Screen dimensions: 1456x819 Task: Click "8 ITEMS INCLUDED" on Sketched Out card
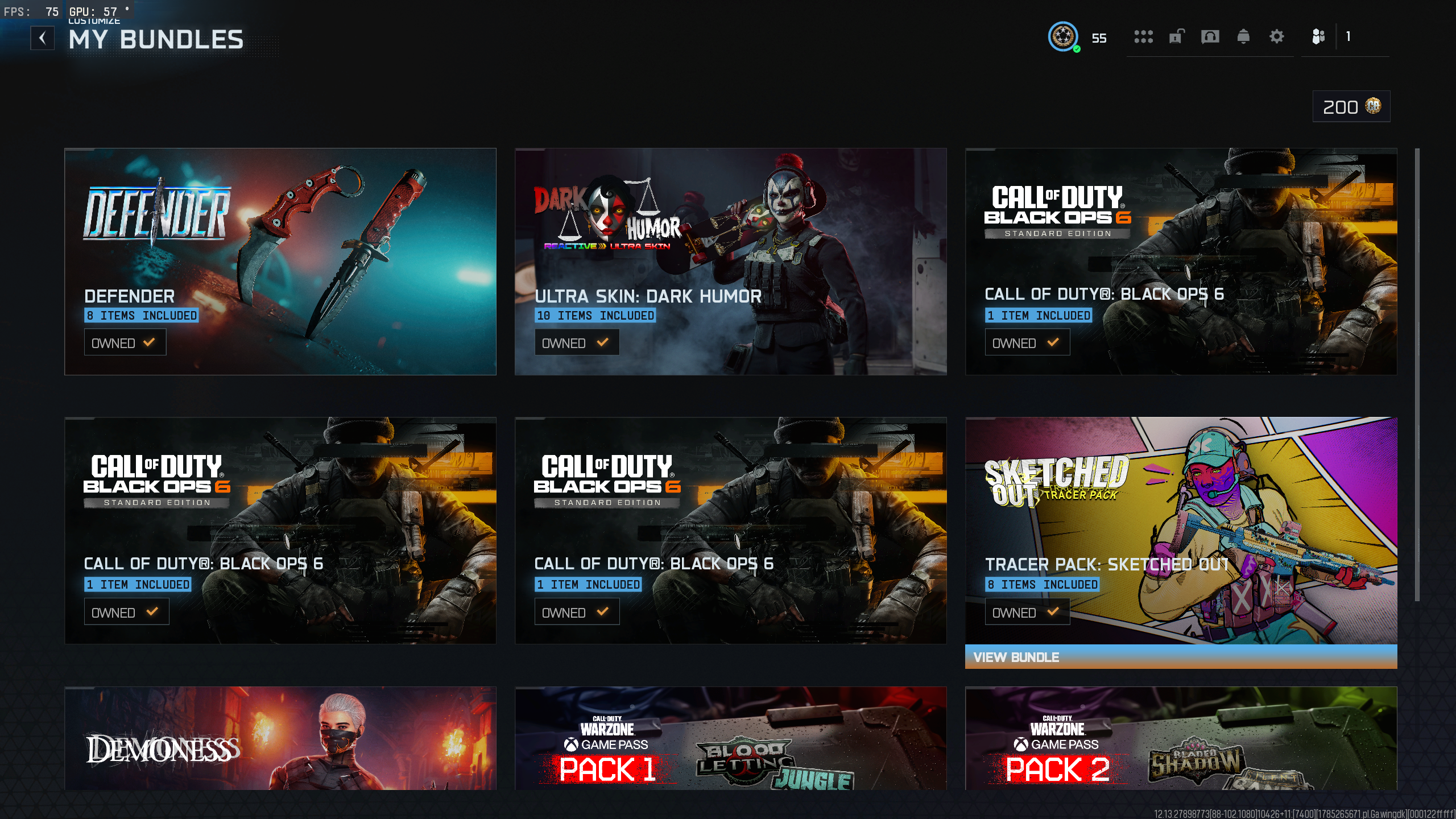(x=1042, y=585)
